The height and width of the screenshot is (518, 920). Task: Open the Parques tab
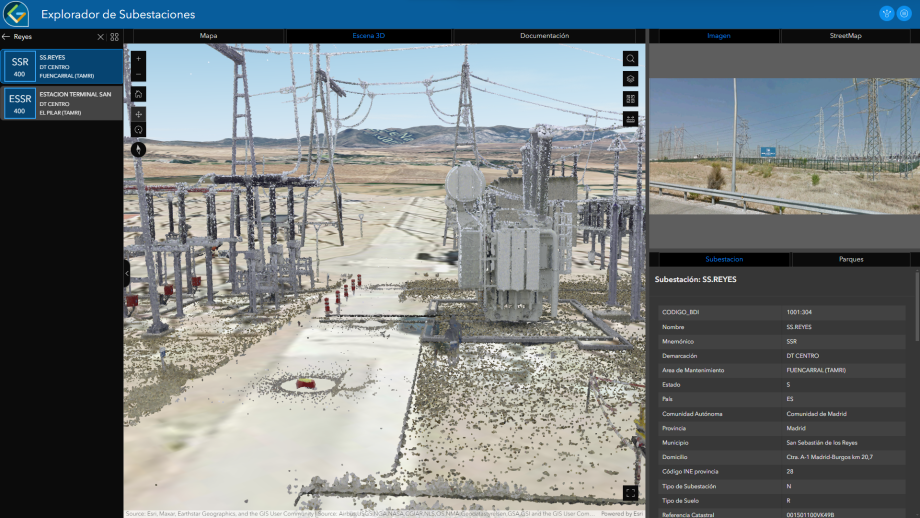click(x=851, y=259)
